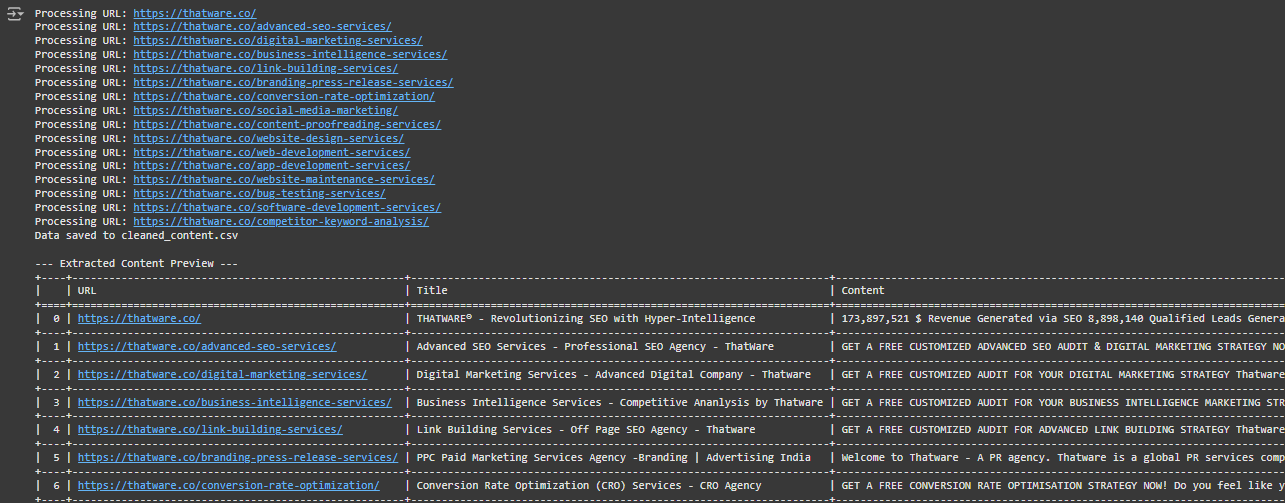1285x503 pixels.
Task: Open conversion-rate-optimization processing URL link
Action: coord(284,97)
